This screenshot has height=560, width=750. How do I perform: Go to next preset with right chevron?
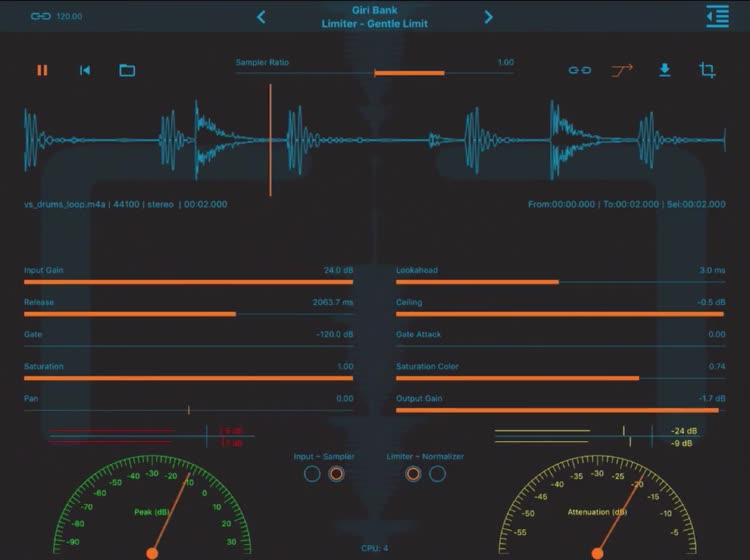pyautogui.click(x=488, y=17)
